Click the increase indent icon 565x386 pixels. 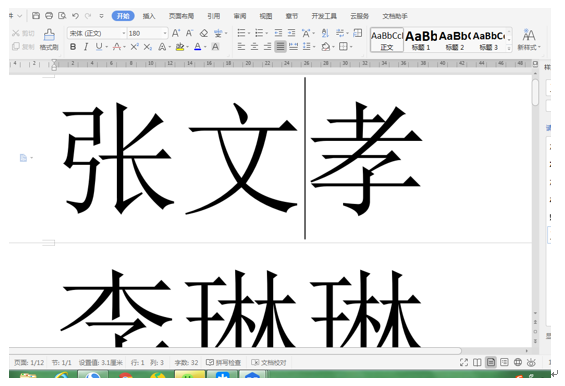[292, 33]
